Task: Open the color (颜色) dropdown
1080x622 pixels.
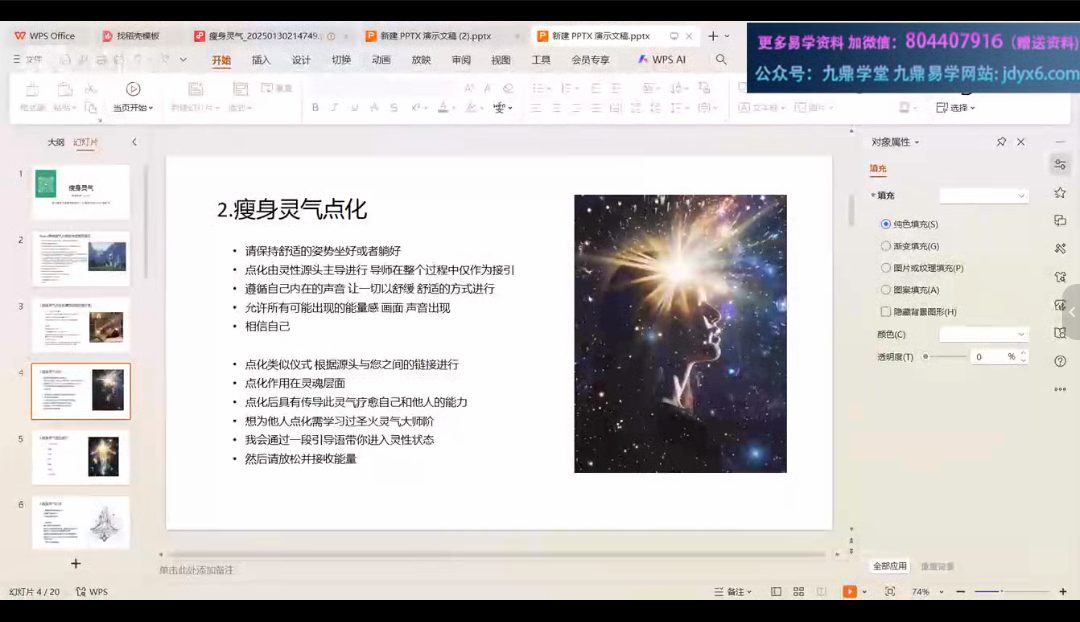Action: [x=983, y=334]
